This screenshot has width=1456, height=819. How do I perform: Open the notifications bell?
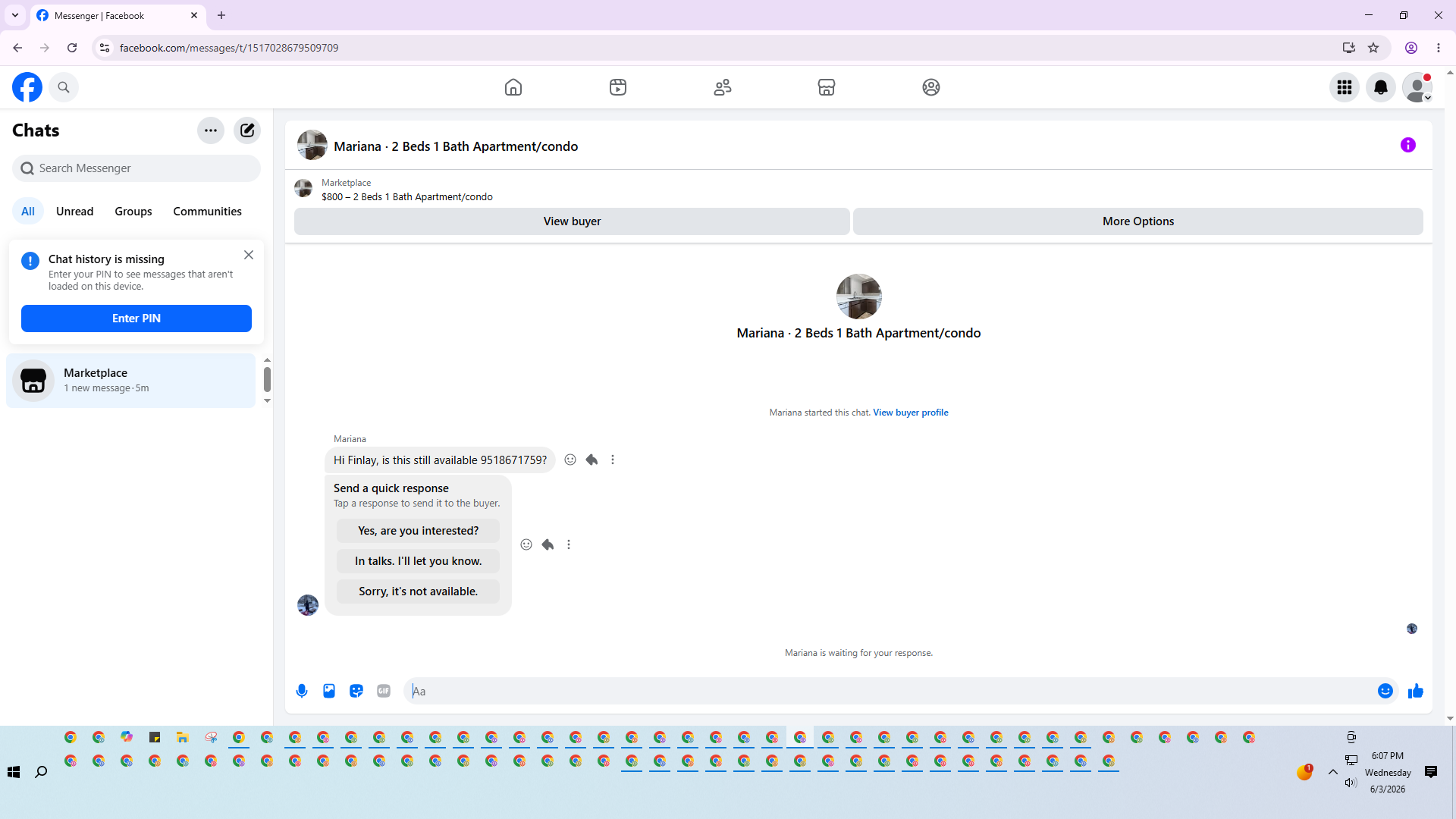point(1381,87)
